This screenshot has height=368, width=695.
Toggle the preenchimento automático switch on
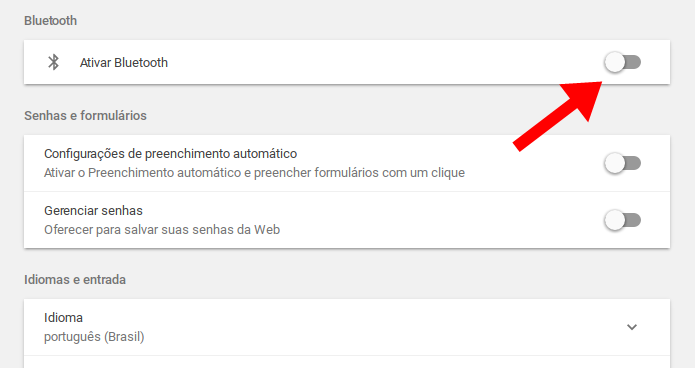622,163
